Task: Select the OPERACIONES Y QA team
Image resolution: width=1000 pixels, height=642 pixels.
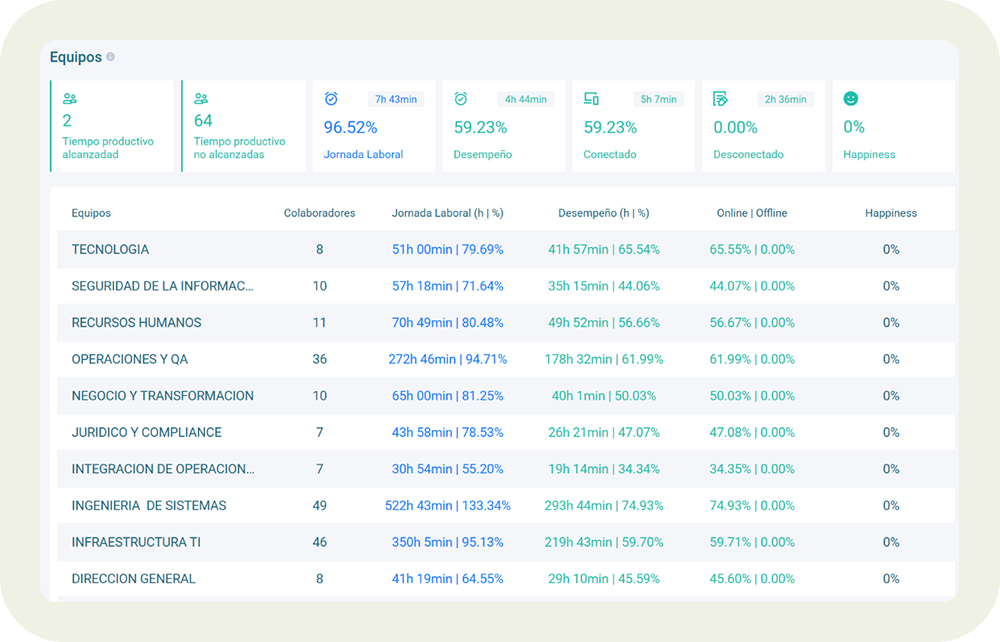Action: pyautogui.click(x=129, y=359)
